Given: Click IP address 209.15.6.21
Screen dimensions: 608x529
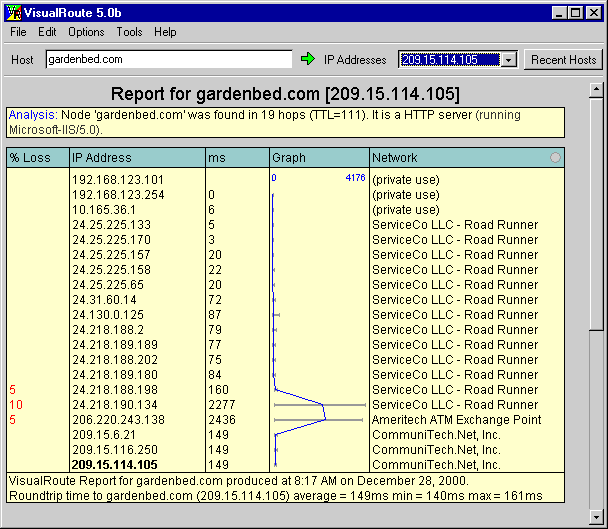Looking at the screenshot, I should click(104, 435).
